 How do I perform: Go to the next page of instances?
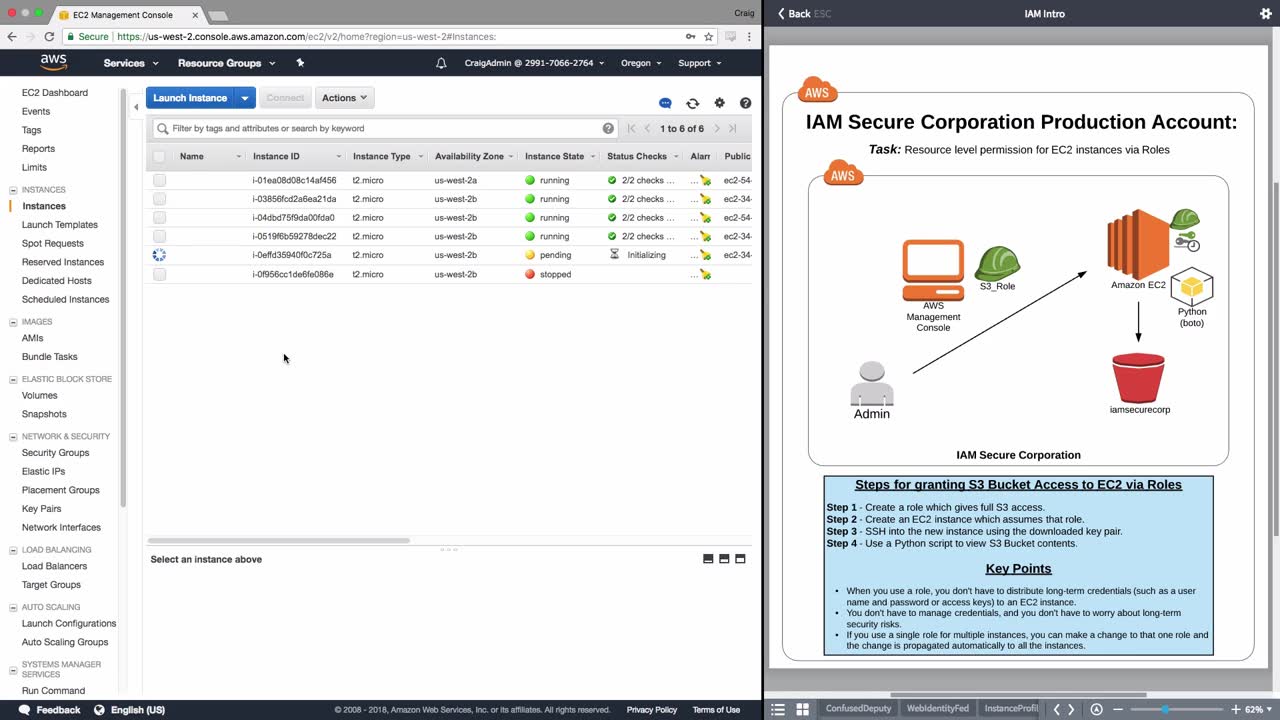(716, 128)
